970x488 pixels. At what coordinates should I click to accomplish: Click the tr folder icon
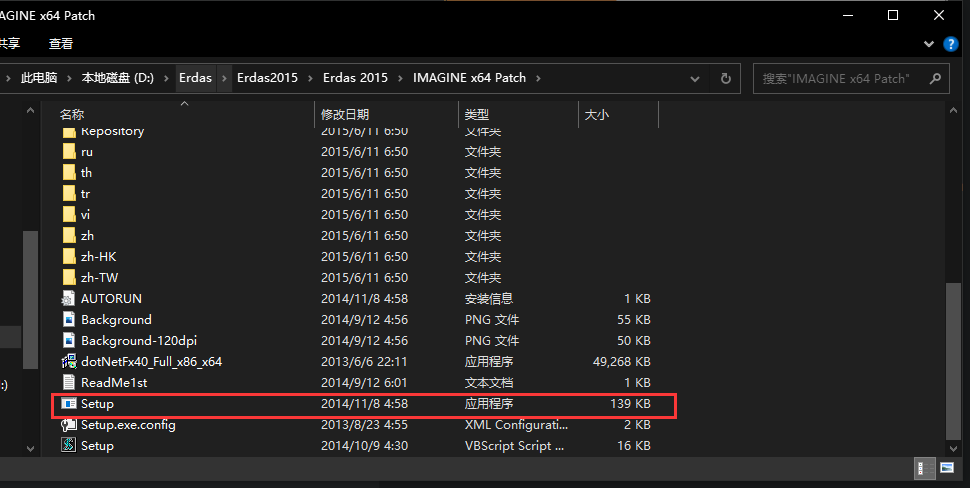point(69,194)
